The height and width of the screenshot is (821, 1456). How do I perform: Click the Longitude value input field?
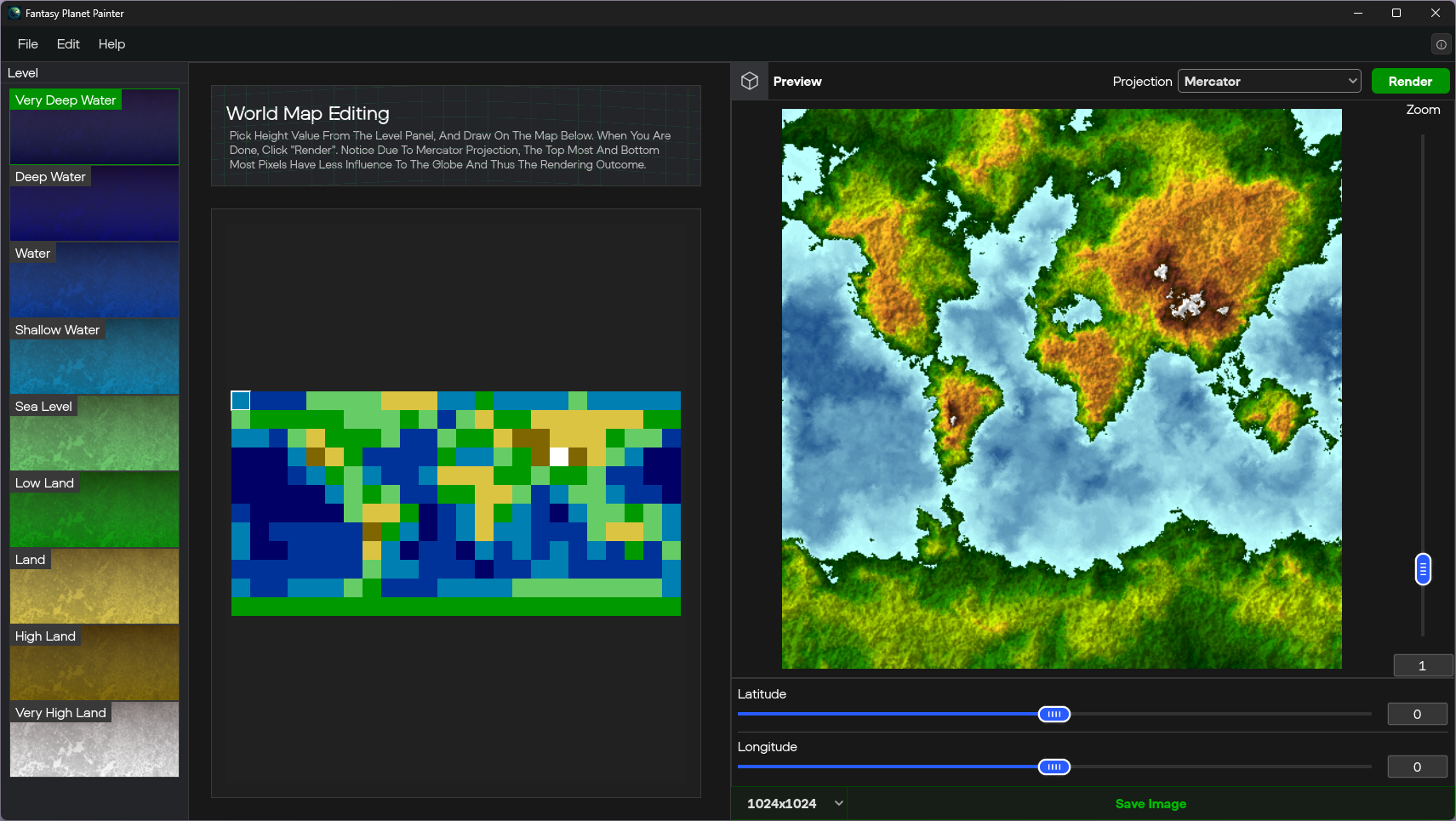coord(1417,767)
